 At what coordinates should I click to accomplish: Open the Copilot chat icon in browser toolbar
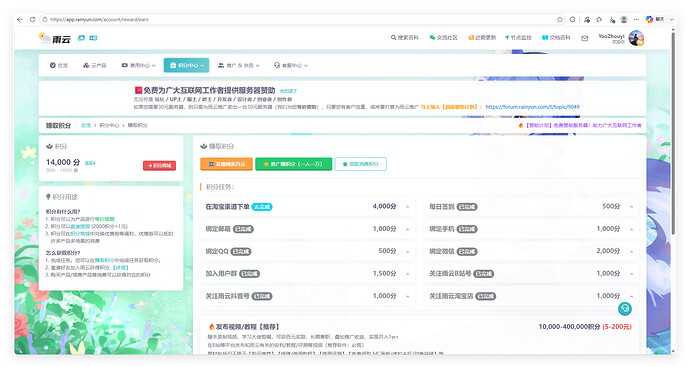tap(649, 19)
